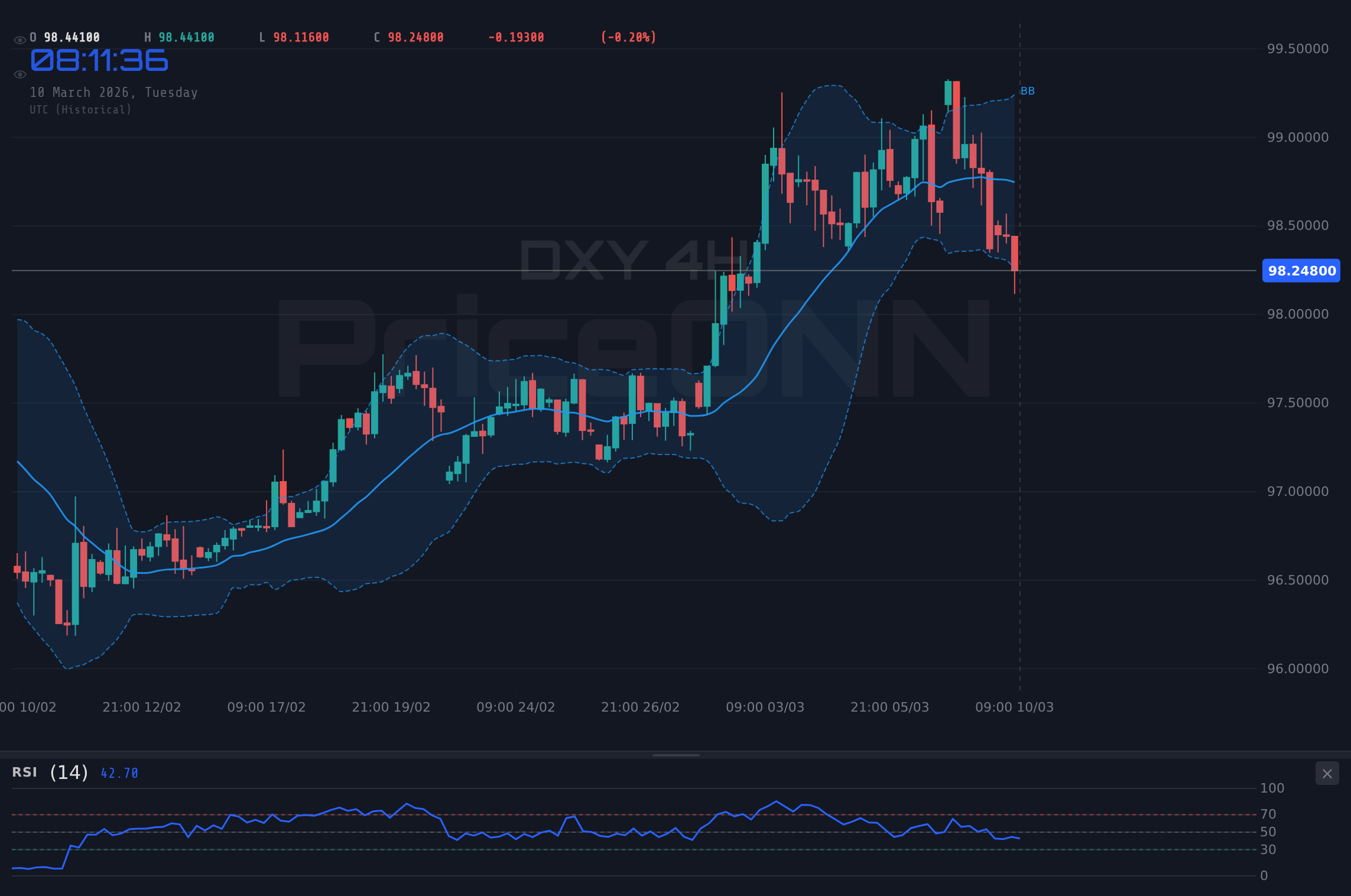The height and width of the screenshot is (896, 1351).
Task: Click the 09:00 17/02 time axis label
Action: [267, 707]
